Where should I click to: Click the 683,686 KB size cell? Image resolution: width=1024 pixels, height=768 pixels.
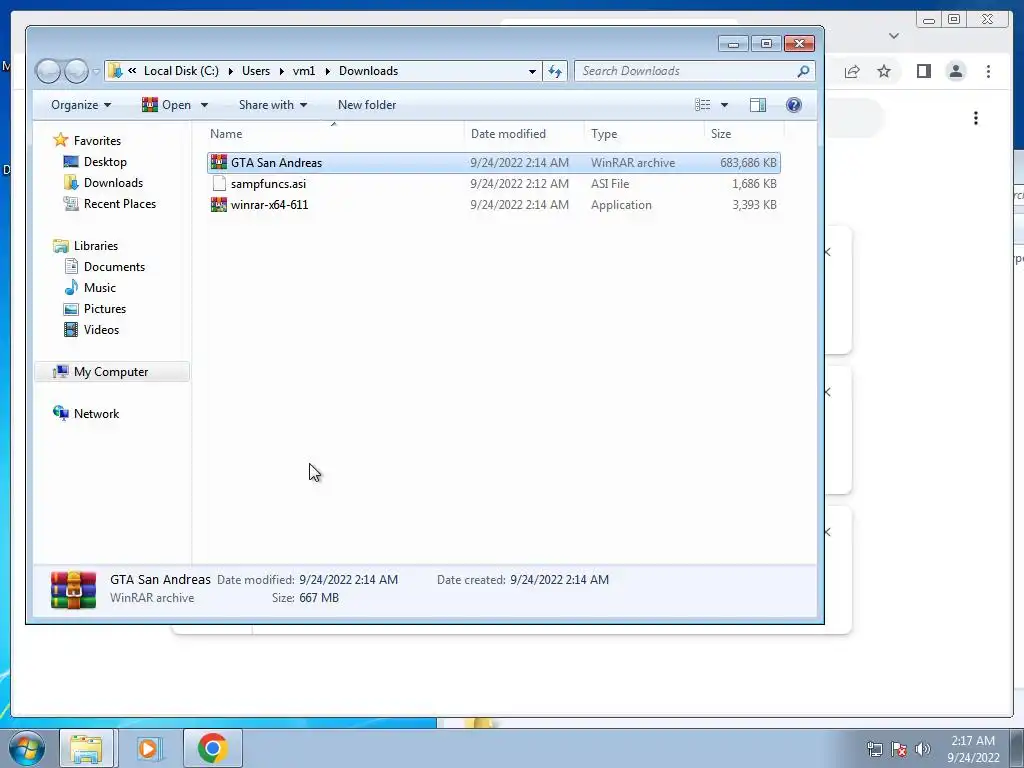(748, 163)
